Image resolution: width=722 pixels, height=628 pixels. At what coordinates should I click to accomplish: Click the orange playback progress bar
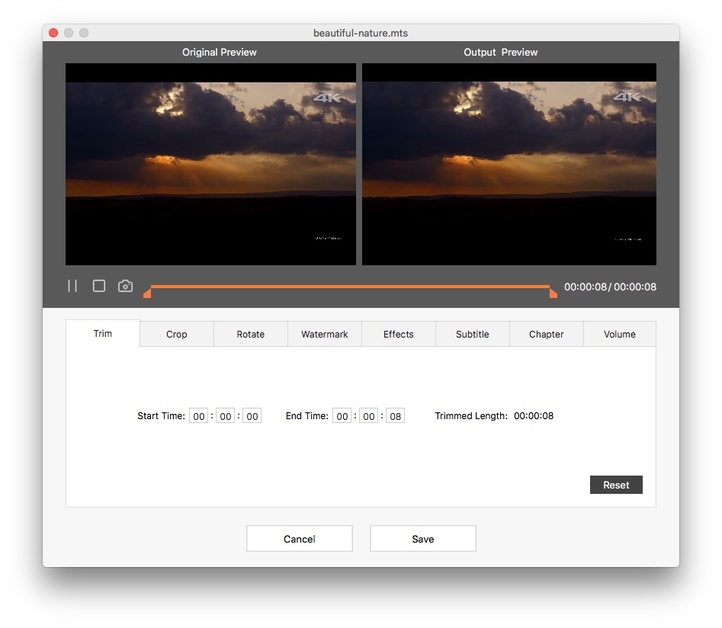pyautogui.click(x=350, y=286)
